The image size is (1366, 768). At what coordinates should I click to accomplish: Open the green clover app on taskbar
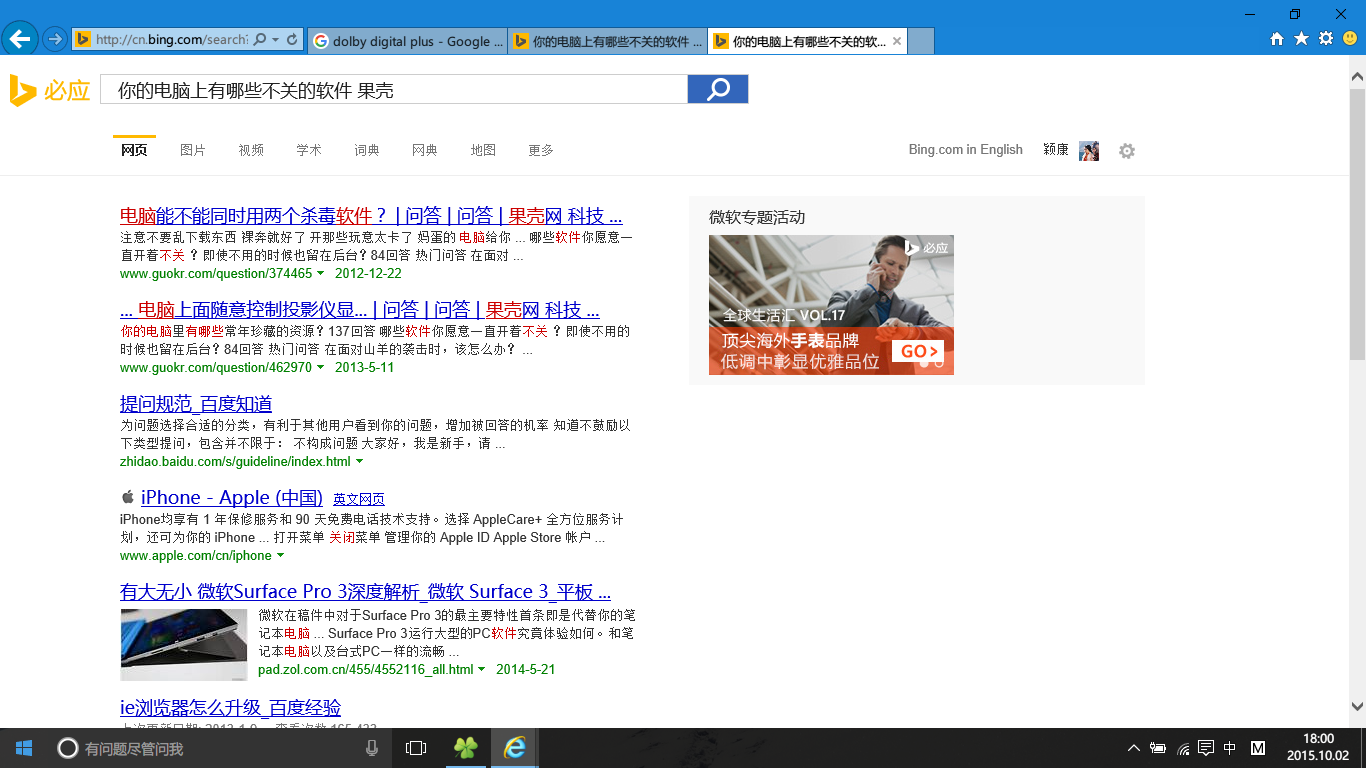click(x=465, y=748)
